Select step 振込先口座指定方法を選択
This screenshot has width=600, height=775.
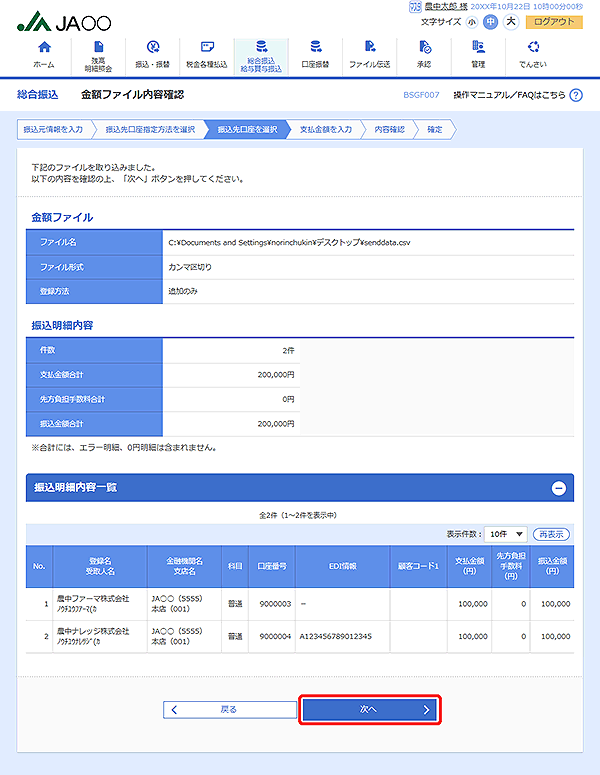(150, 129)
